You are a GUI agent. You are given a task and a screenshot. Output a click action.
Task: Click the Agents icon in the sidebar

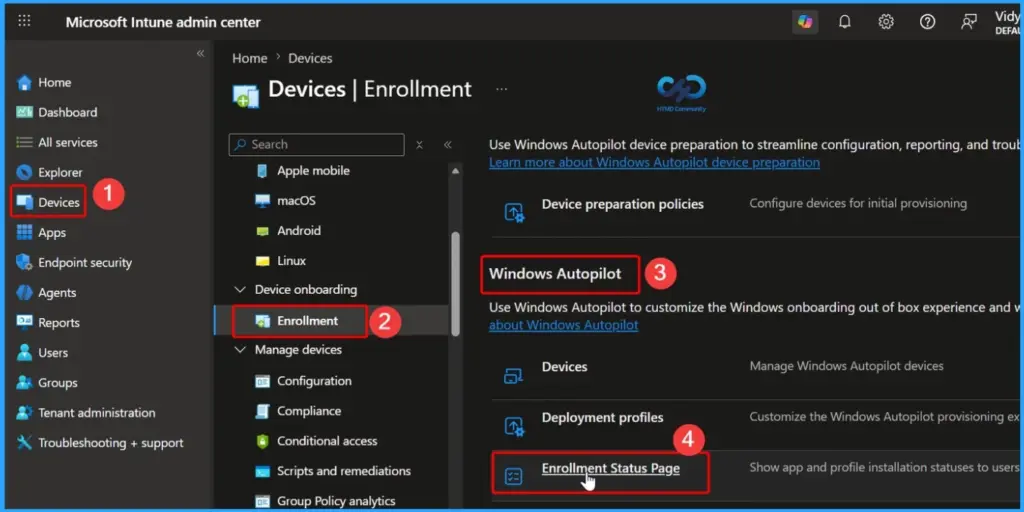tap(24, 293)
